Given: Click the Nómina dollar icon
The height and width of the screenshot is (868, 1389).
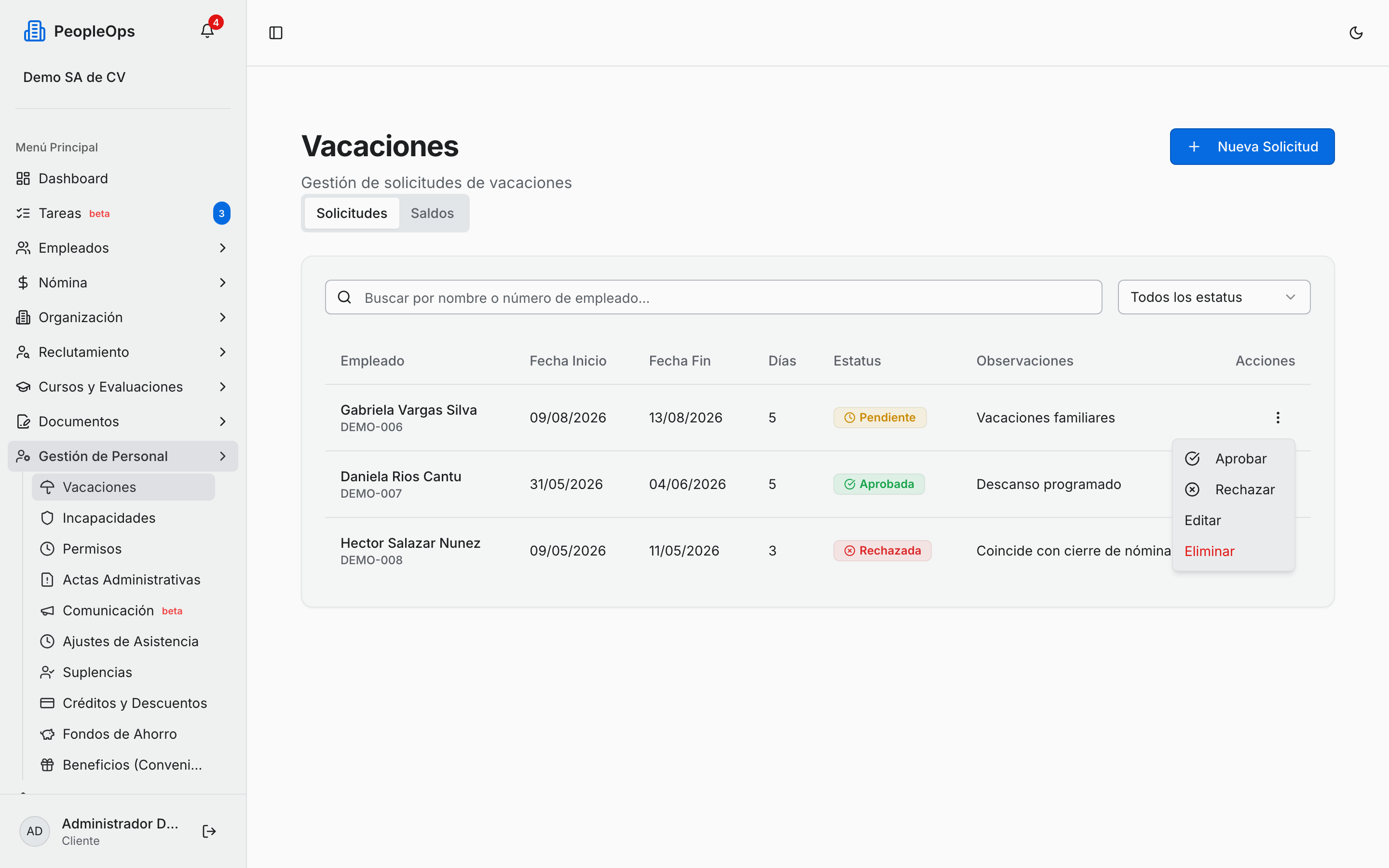Looking at the screenshot, I should pyautogui.click(x=23, y=283).
